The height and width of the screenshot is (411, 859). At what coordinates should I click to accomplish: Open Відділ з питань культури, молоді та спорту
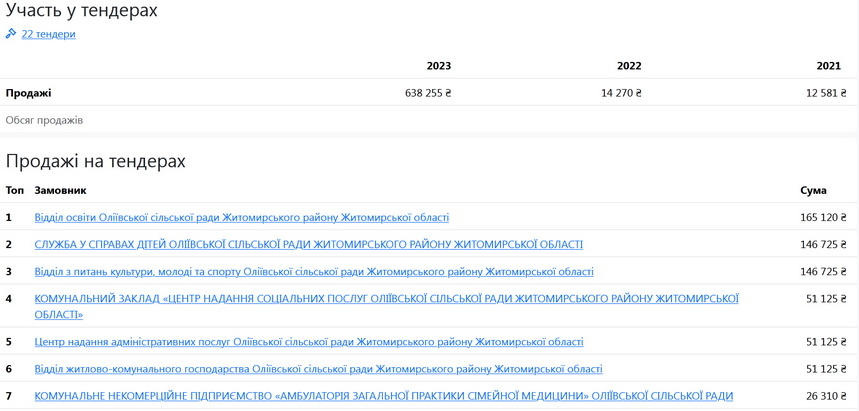click(x=313, y=271)
